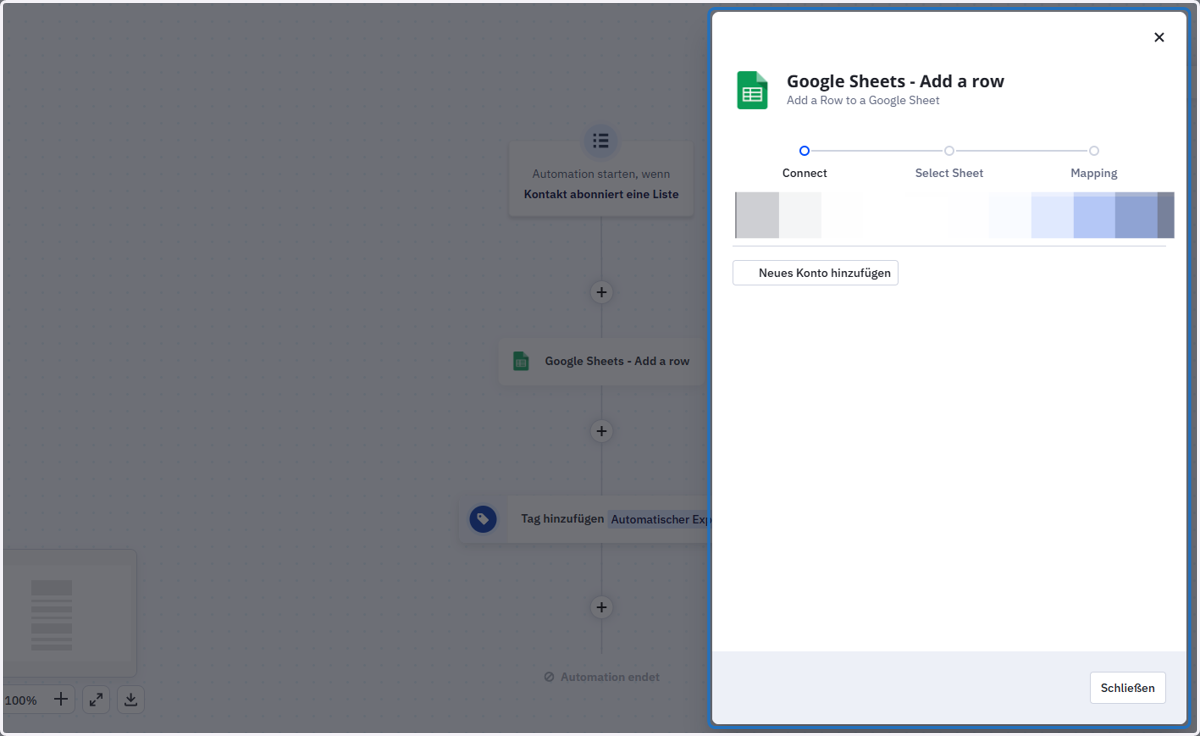Viewport: 1200px width, 736px height.
Task: Click Google Sheets - Add a row heading
Action: click(x=895, y=81)
